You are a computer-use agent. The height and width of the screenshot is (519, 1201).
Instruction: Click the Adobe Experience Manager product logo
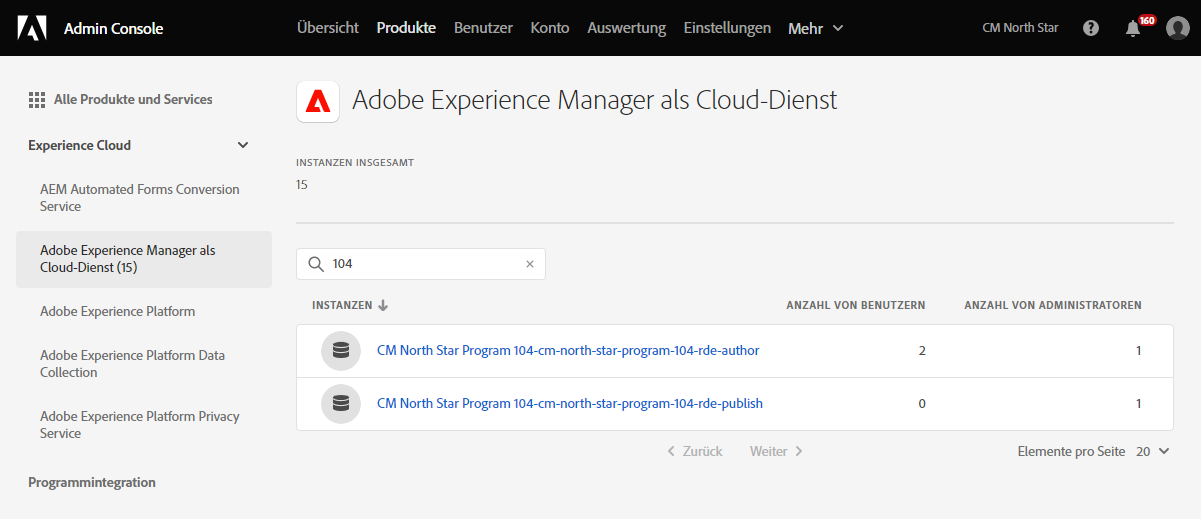(x=318, y=101)
